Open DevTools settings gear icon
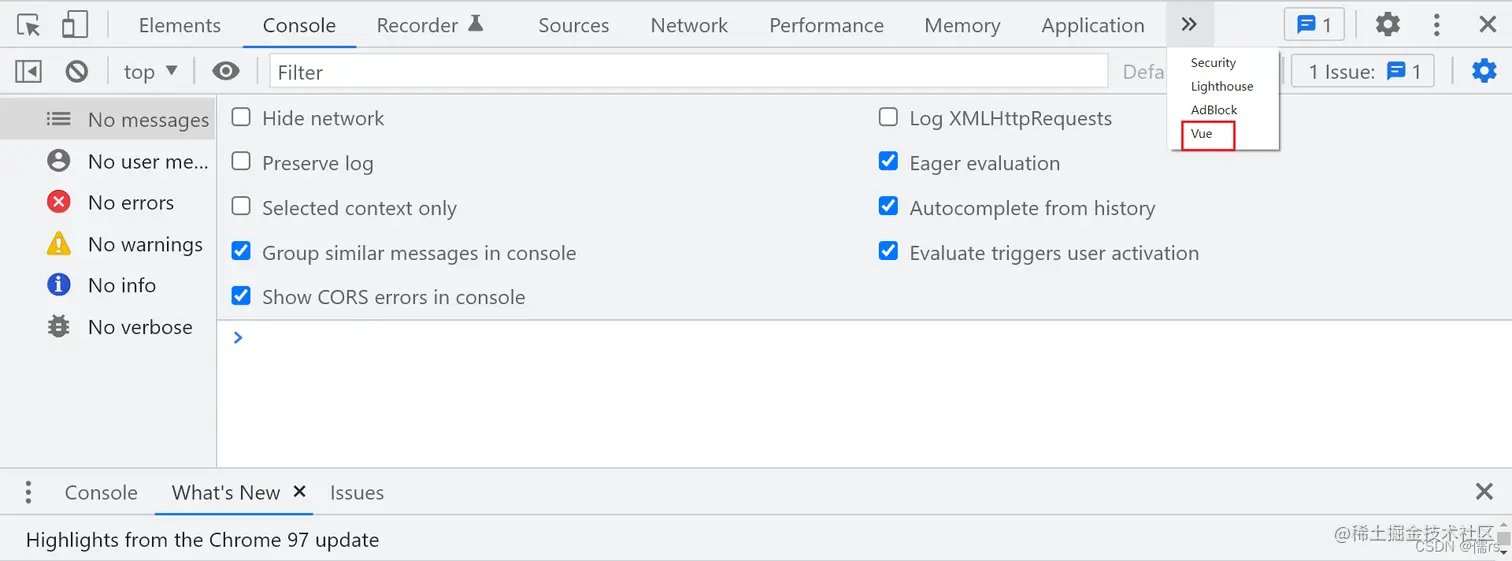The width and height of the screenshot is (1512, 561). tap(1387, 25)
